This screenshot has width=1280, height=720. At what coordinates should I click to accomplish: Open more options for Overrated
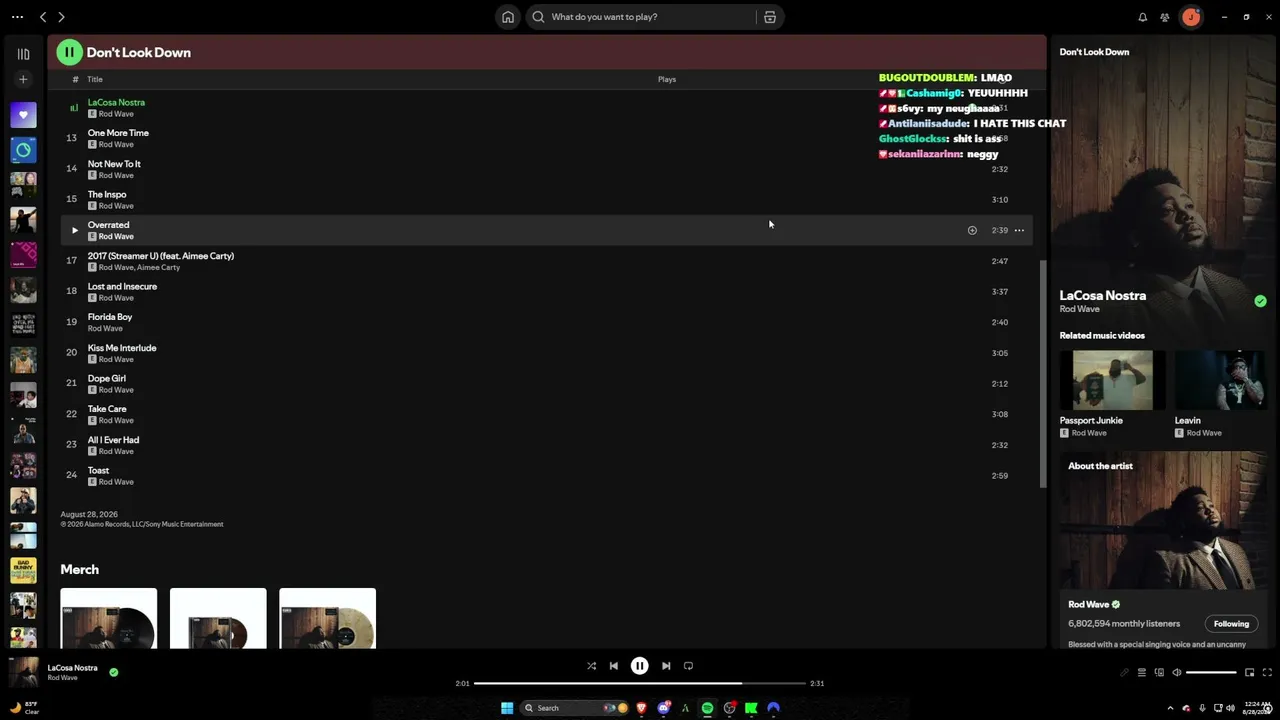coord(1019,230)
